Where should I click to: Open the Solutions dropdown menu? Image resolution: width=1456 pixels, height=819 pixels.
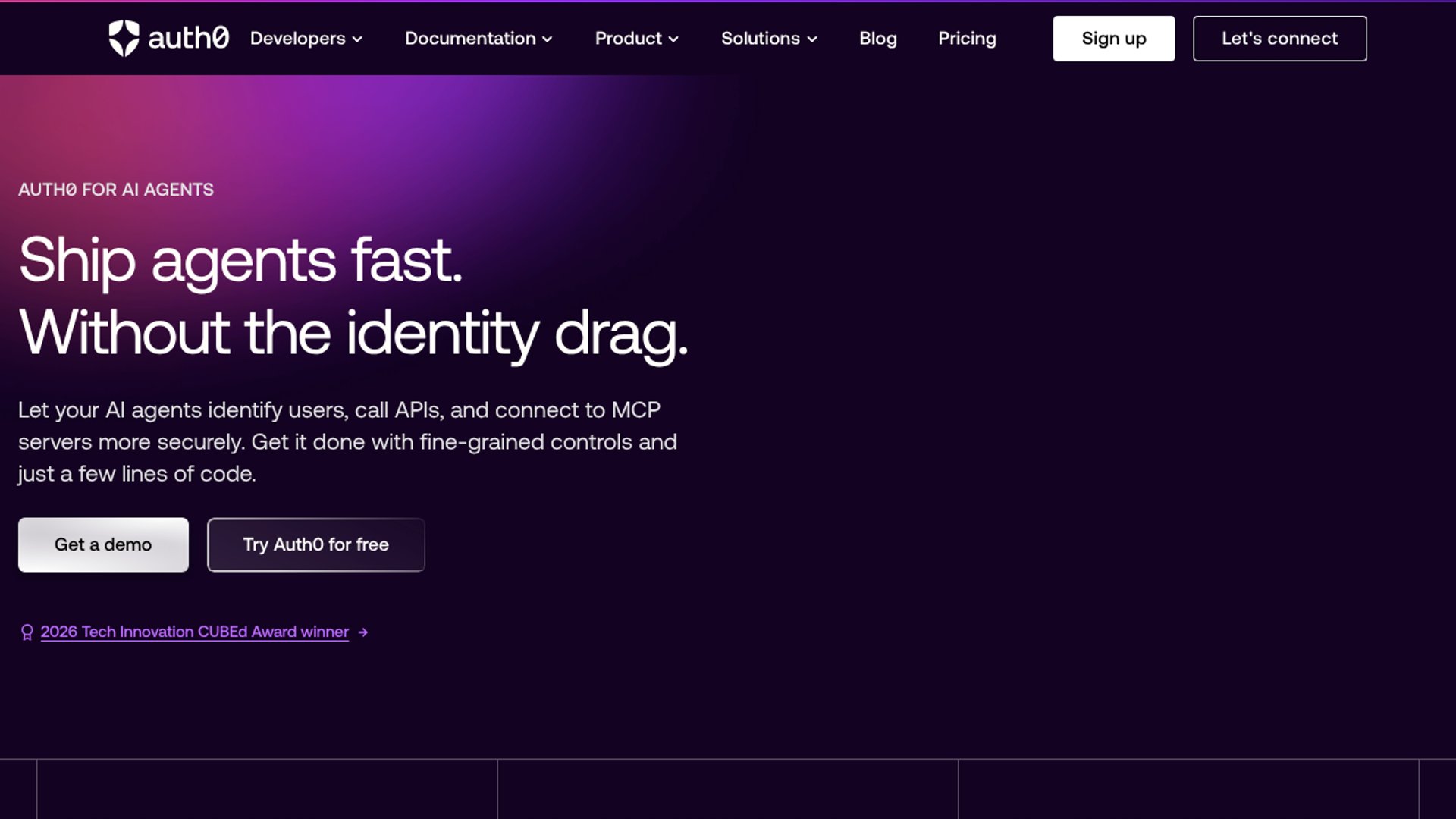(769, 39)
